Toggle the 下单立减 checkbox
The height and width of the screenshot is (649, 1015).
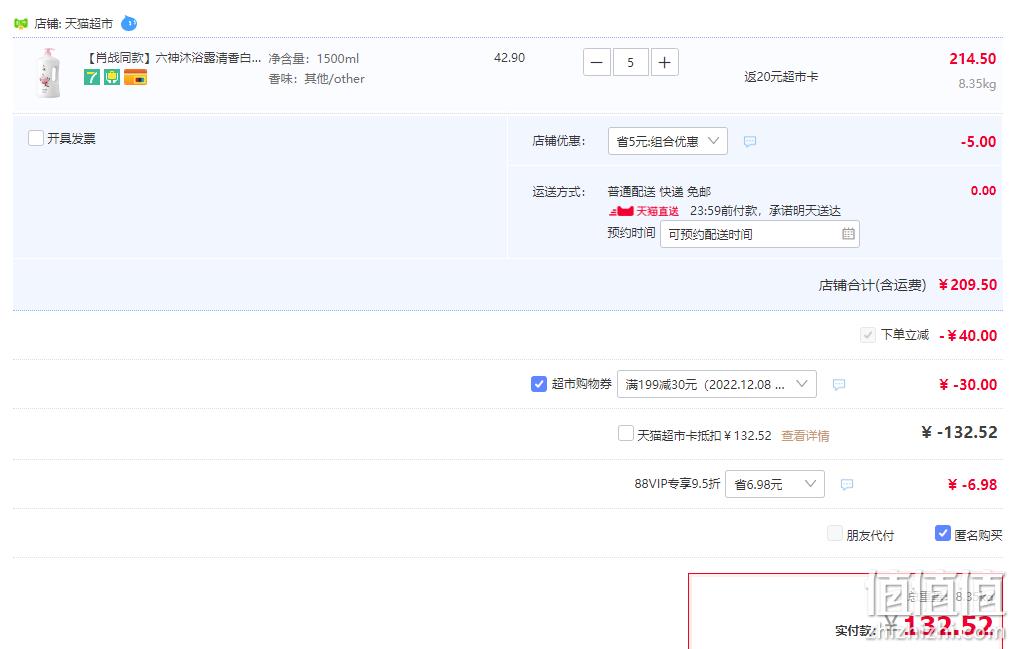pyautogui.click(x=867, y=335)
